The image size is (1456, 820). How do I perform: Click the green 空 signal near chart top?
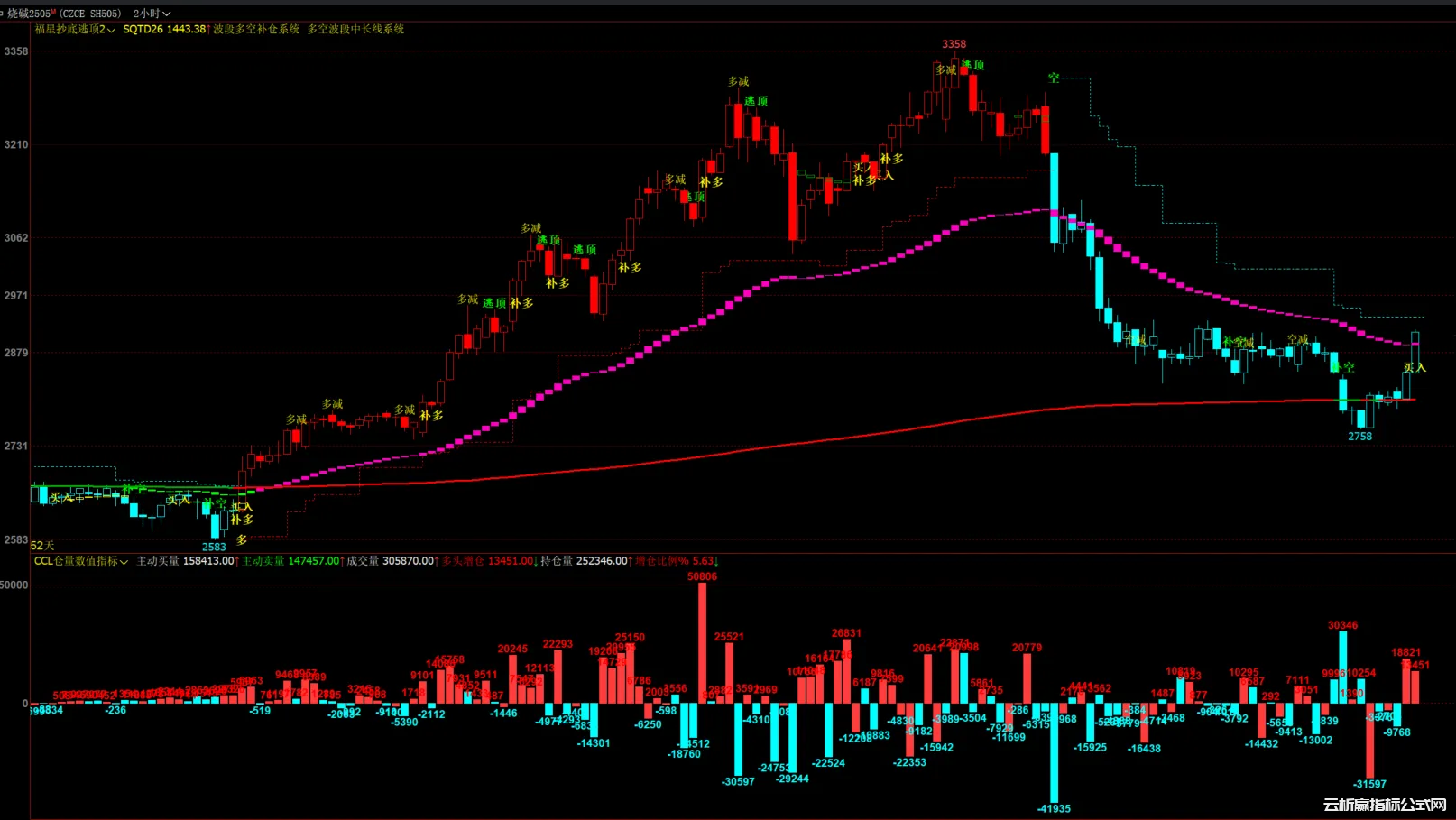pos(1053,78)
